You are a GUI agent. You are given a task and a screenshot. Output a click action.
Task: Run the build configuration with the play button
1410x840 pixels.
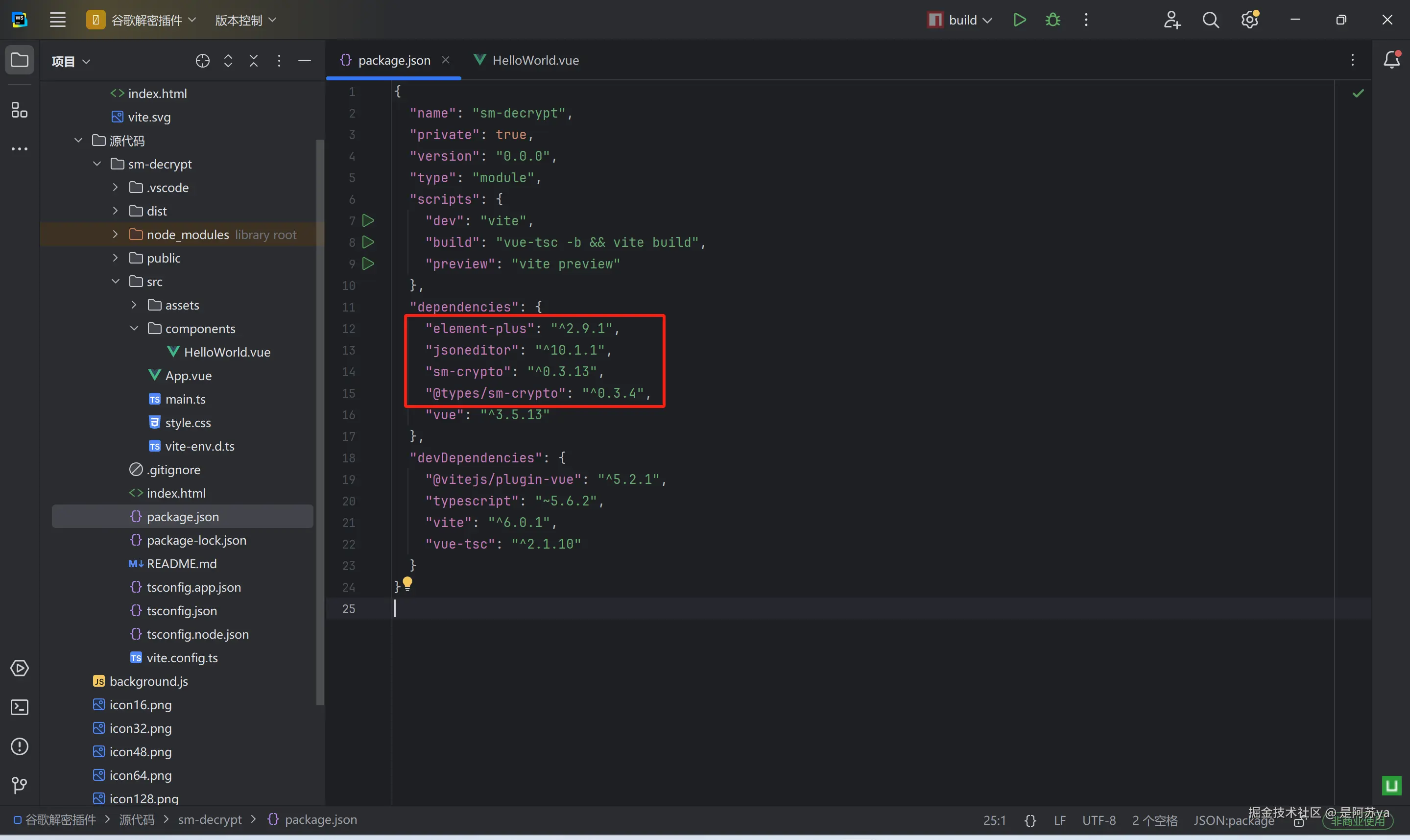coord(1019,21)
